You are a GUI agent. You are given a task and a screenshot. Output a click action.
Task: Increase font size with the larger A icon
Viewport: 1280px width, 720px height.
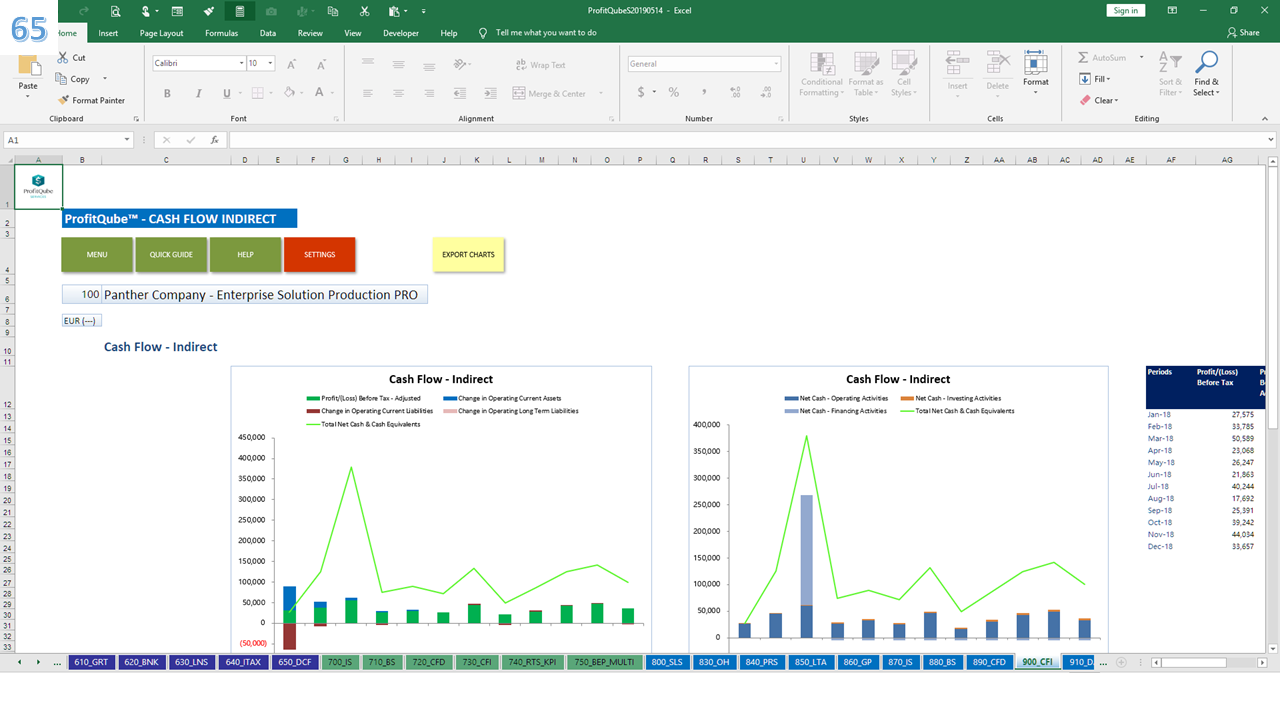pyautogui.click(x=292, y=64)
